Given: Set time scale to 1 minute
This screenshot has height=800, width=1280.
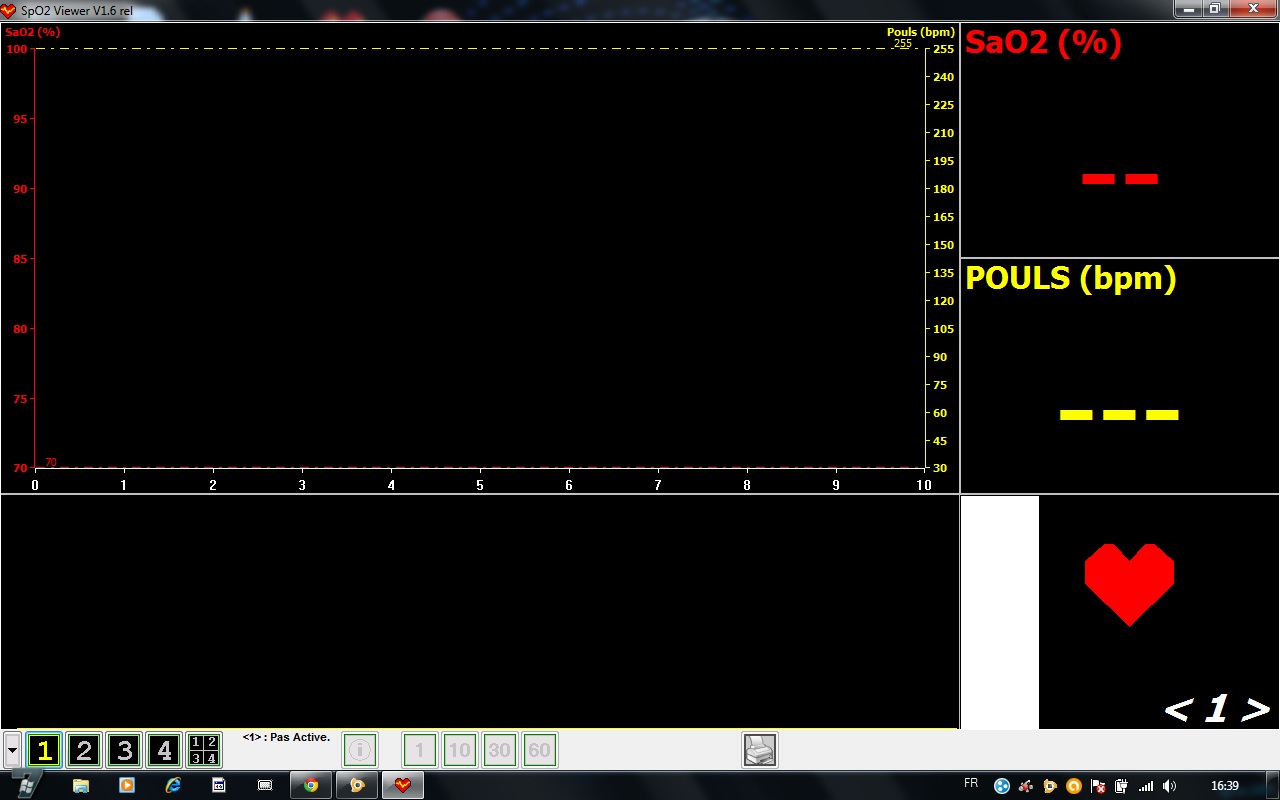Looking at the screenshot, I should tap(420, 749).
